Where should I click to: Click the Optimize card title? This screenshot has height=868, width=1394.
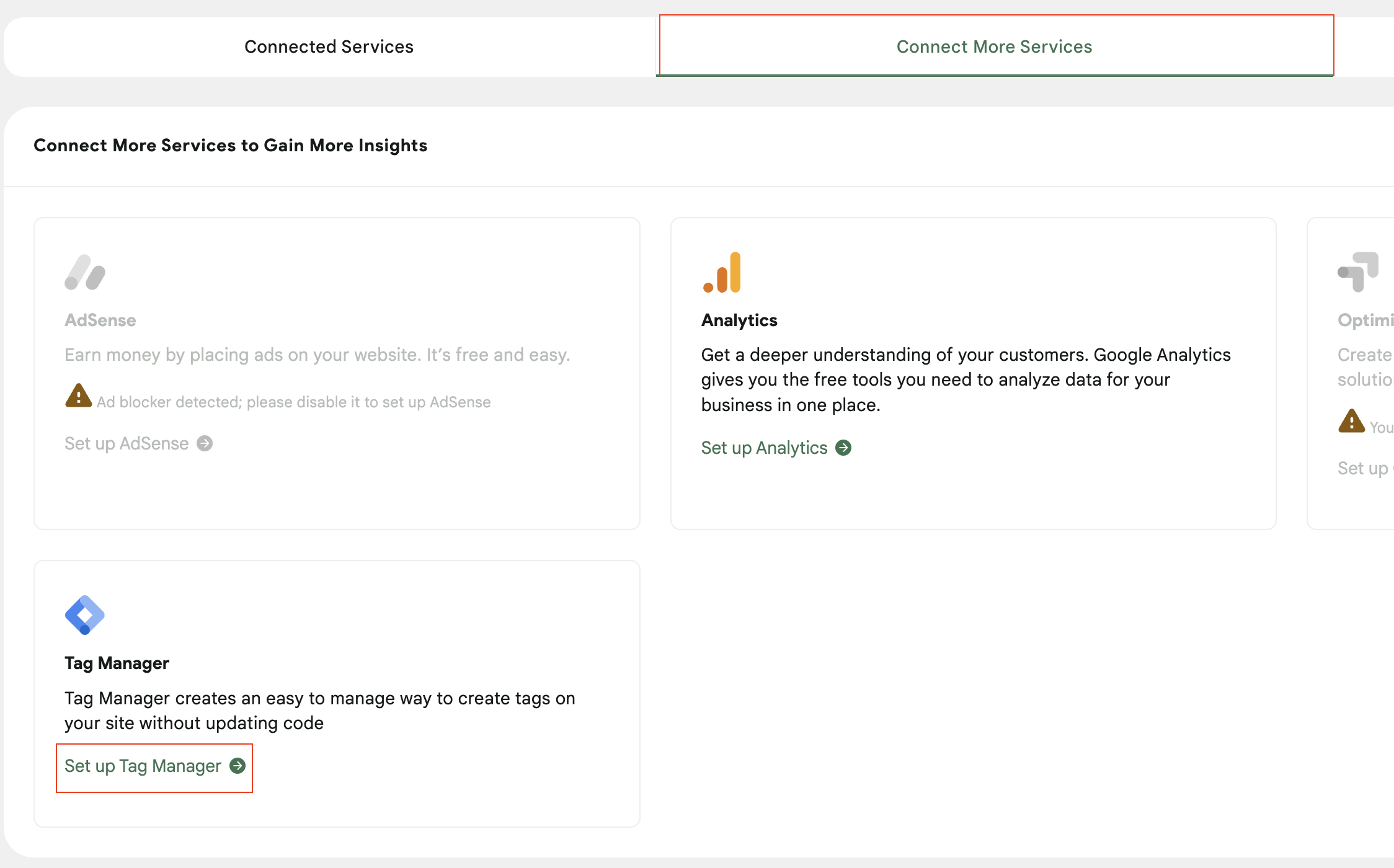1365,320
